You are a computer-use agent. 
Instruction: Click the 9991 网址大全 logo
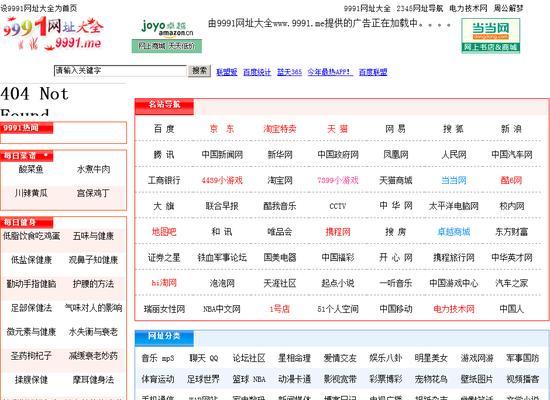(x=53, y=34)
